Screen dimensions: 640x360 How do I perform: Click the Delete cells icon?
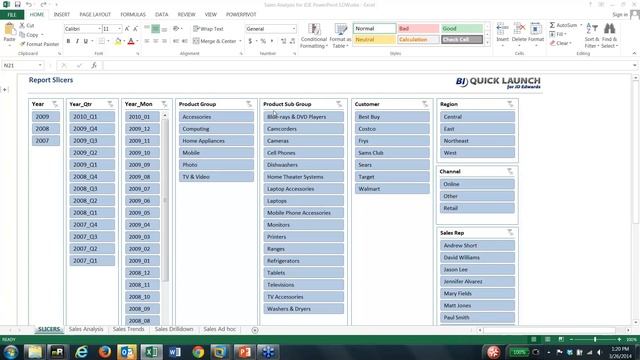coord(519,29)
